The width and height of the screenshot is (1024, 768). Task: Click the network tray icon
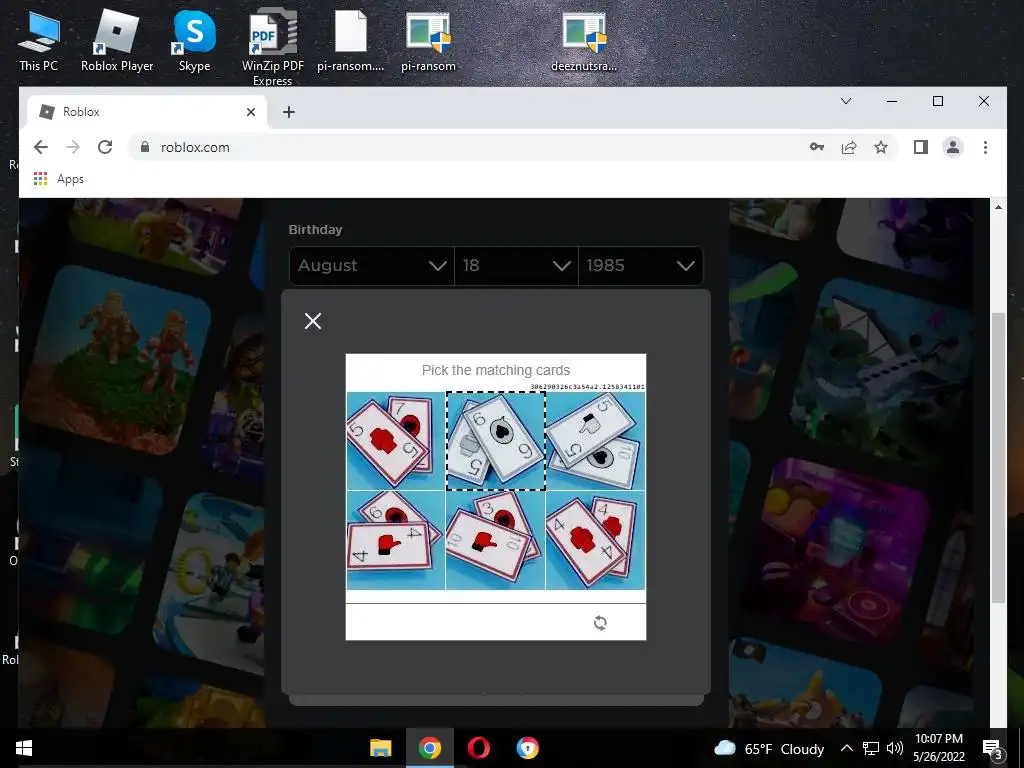871,748
